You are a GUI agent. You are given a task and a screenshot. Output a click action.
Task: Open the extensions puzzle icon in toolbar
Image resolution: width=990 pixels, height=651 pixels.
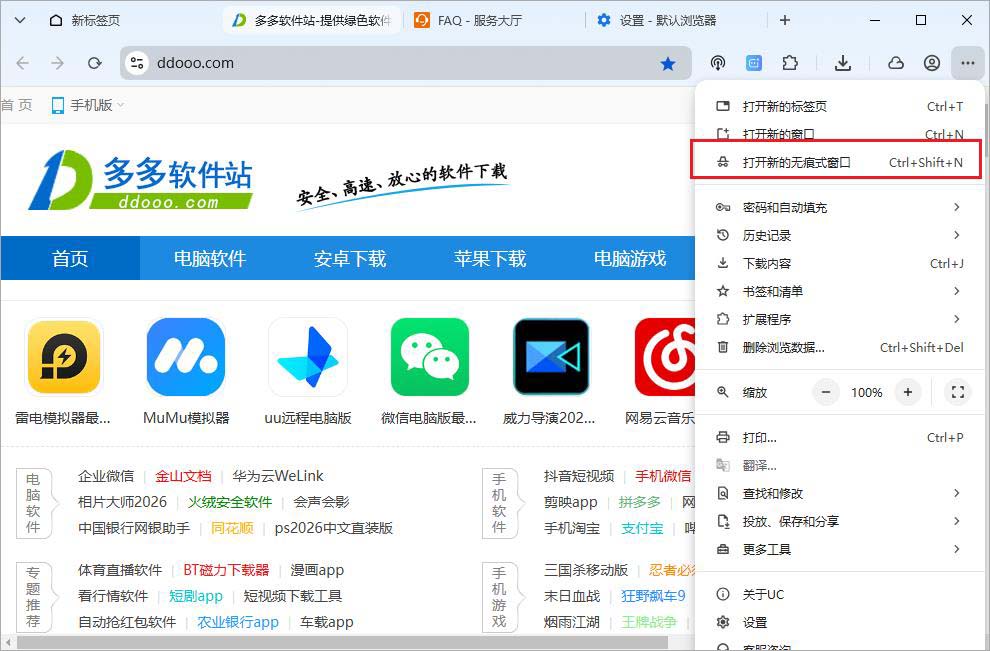click(x=790, y=63)
